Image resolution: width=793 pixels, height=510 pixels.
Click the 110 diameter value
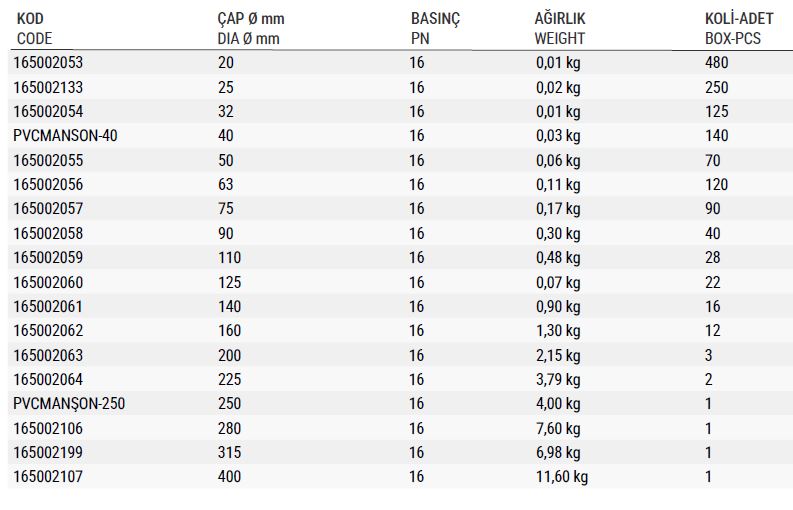[x=230, y=258]
